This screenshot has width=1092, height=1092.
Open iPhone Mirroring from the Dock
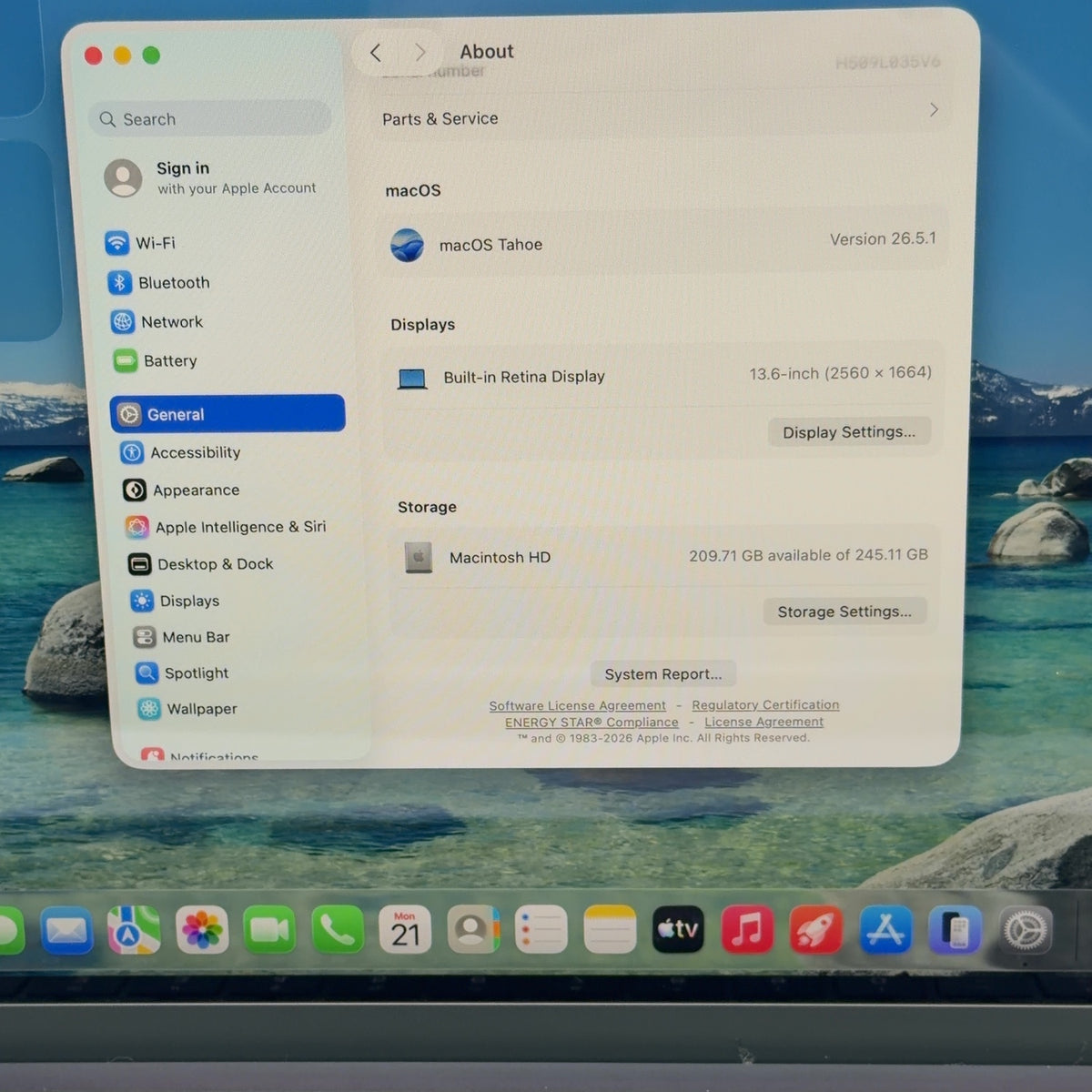tap(955, 930)
